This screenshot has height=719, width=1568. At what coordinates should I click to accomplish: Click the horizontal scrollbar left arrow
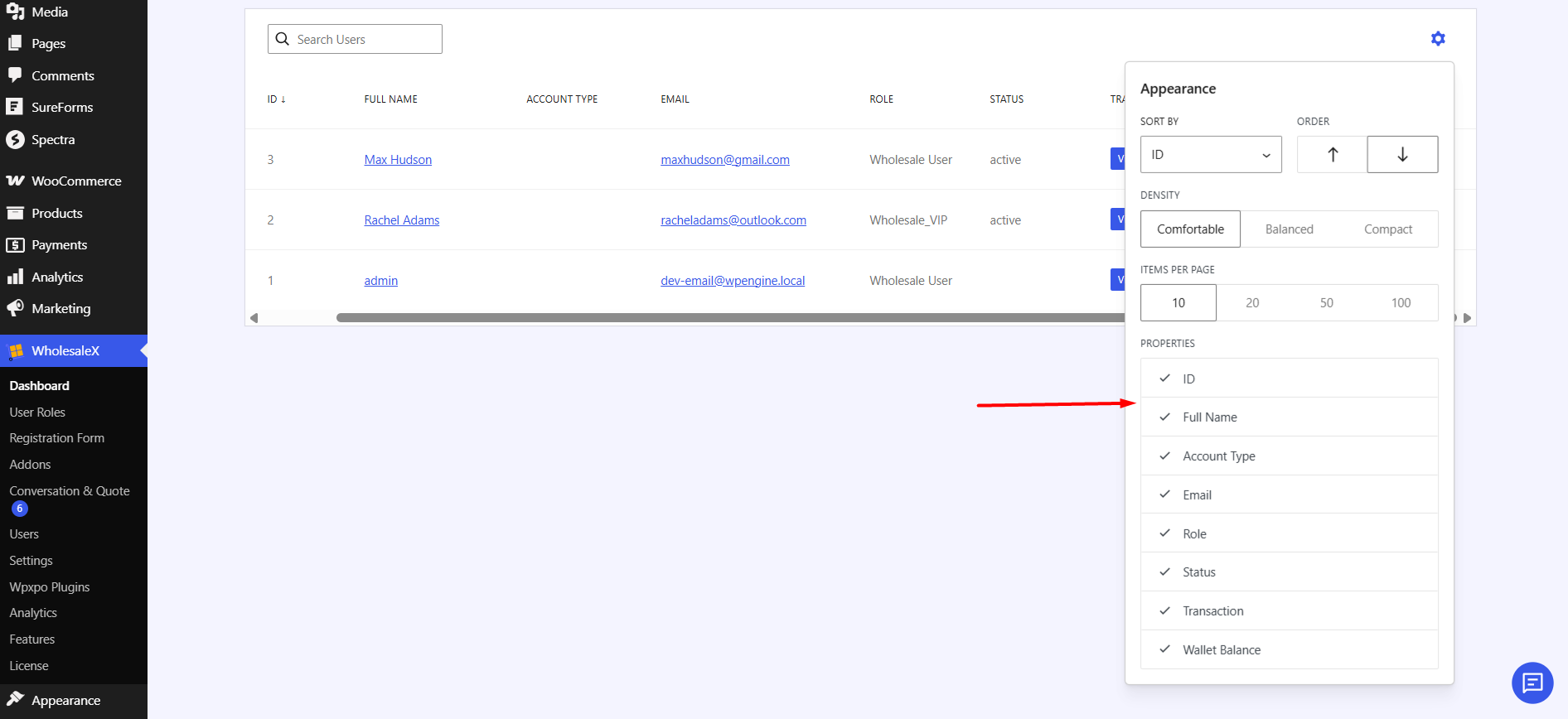point(254,318)
